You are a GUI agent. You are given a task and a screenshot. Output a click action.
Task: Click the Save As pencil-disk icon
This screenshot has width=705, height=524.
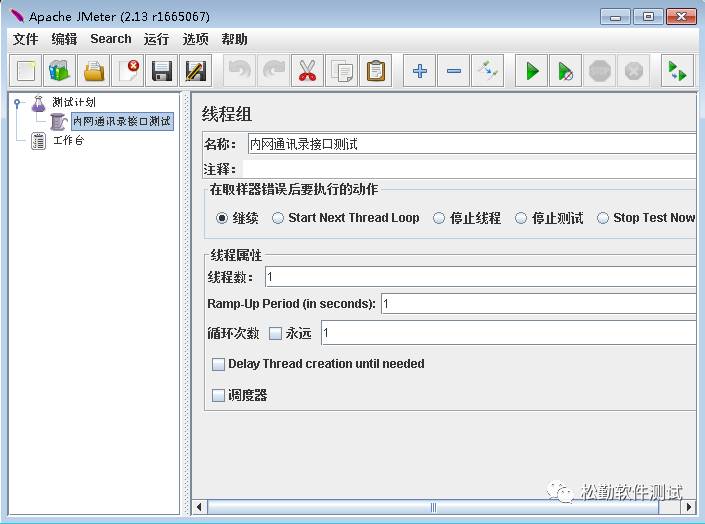click(196, 71)
